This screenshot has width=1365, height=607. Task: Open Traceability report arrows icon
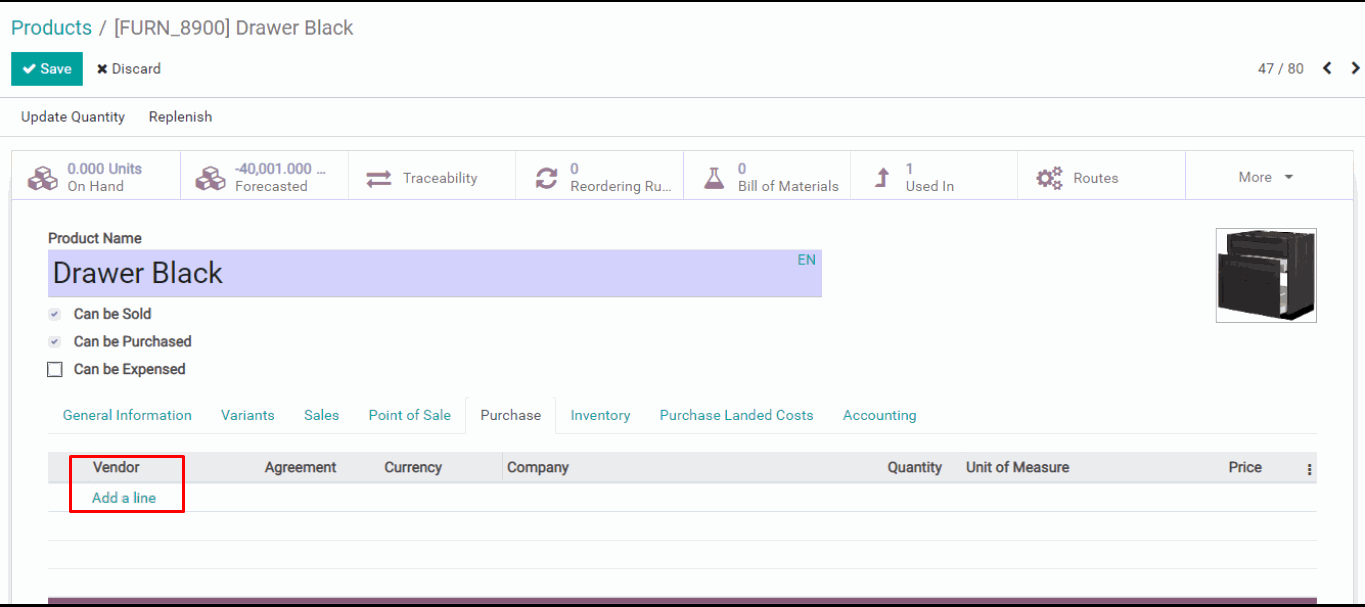tap(379, 178)
